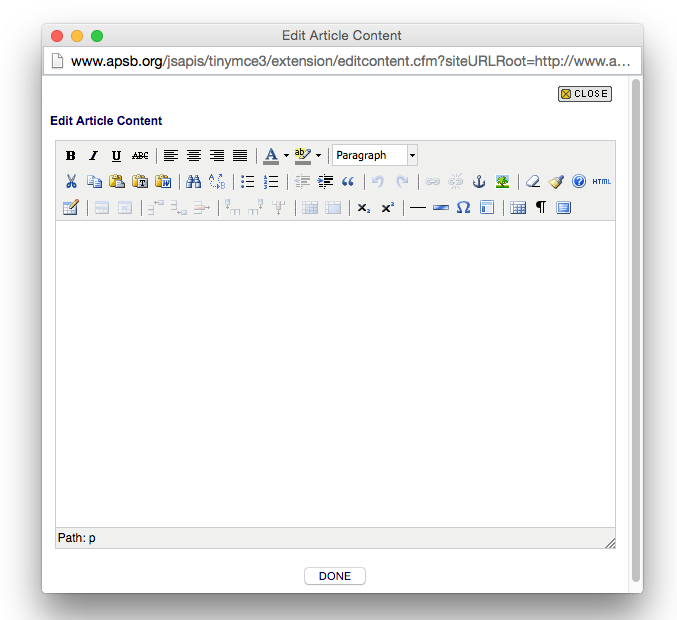Open the editor help icon
677x620 pixels.
[578, 182]
